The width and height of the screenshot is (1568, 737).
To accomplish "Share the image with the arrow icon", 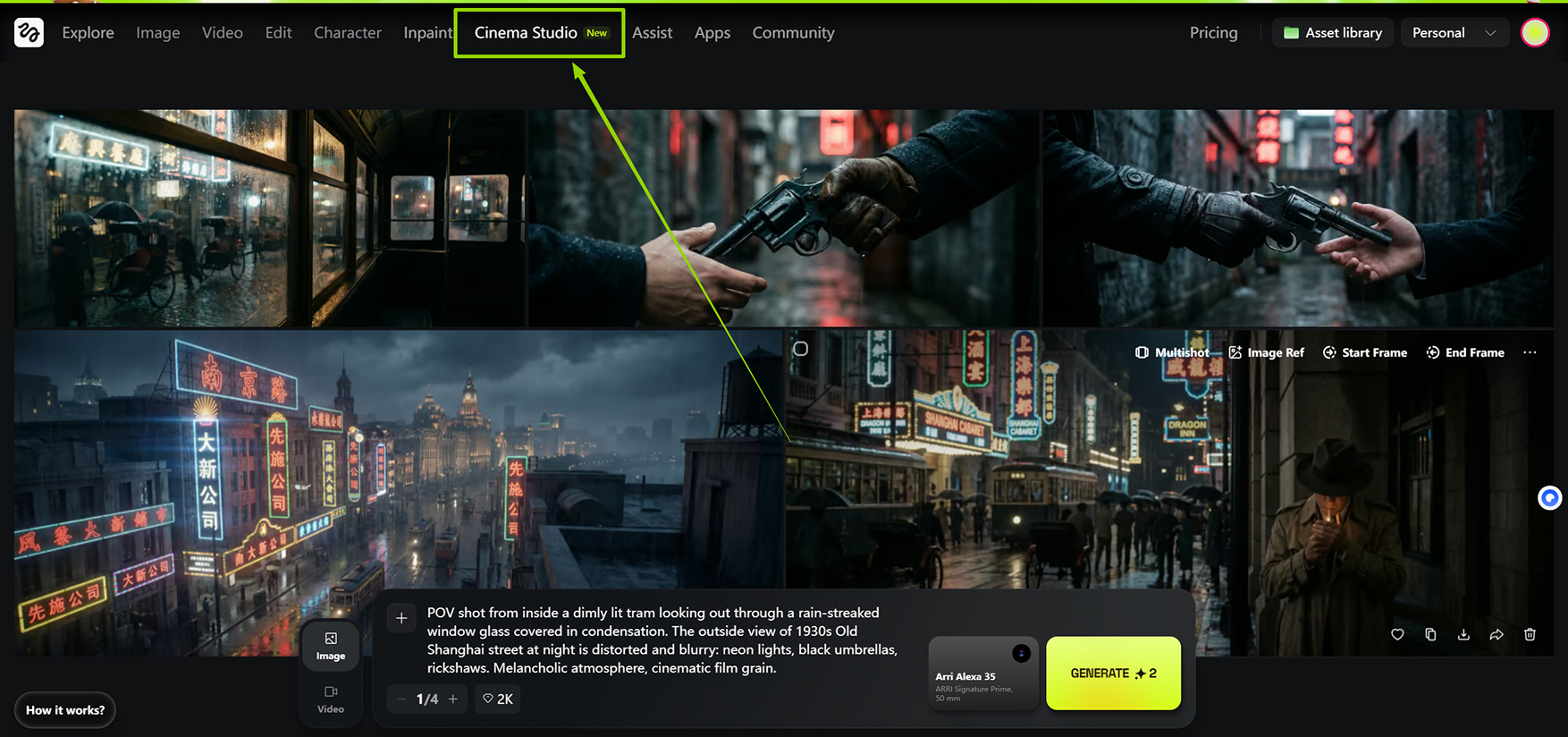I will [x=1496, y=634].
